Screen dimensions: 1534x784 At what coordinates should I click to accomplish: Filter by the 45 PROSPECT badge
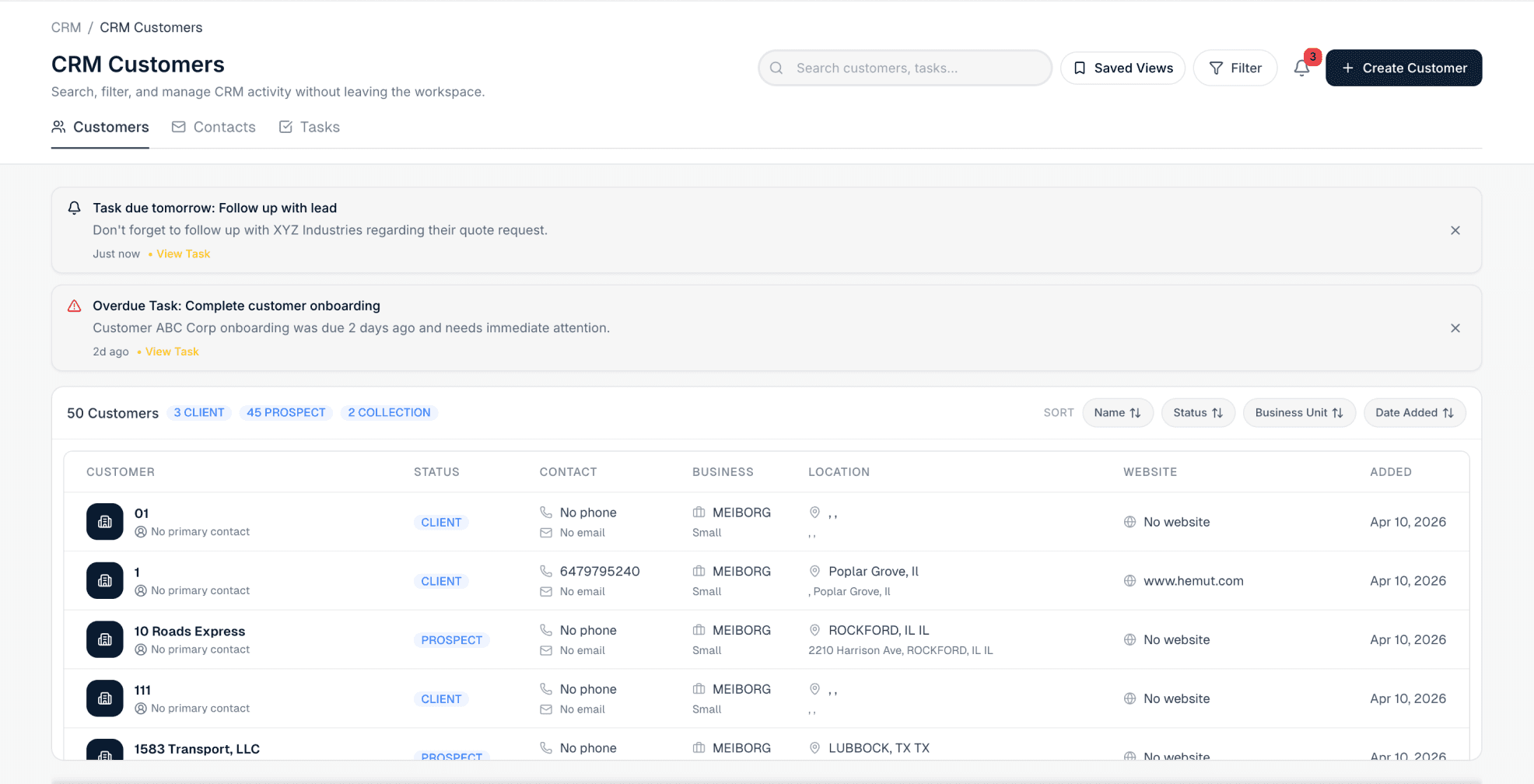coord(285,413)
